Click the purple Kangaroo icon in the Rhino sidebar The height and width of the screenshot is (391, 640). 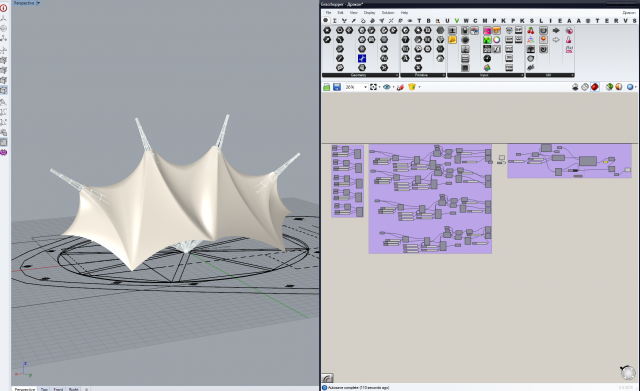4,152
